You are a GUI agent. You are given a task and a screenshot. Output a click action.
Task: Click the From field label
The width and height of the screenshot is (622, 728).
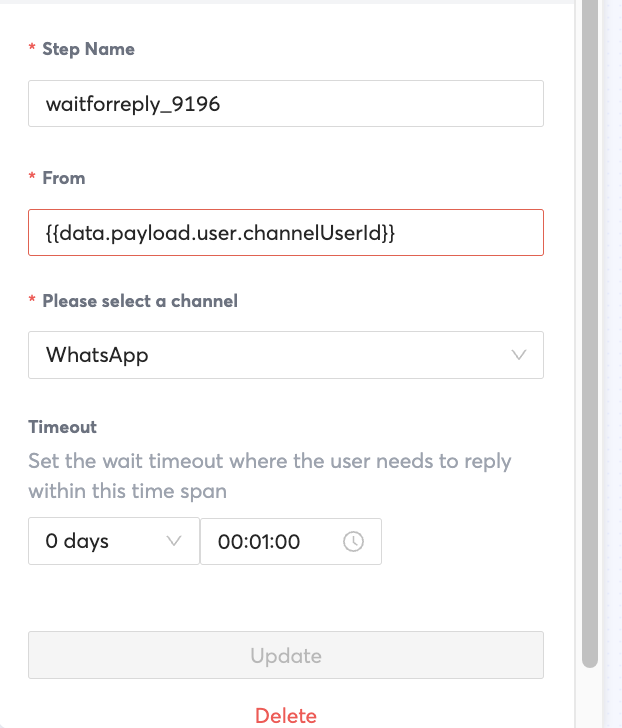tap(64, 178)
